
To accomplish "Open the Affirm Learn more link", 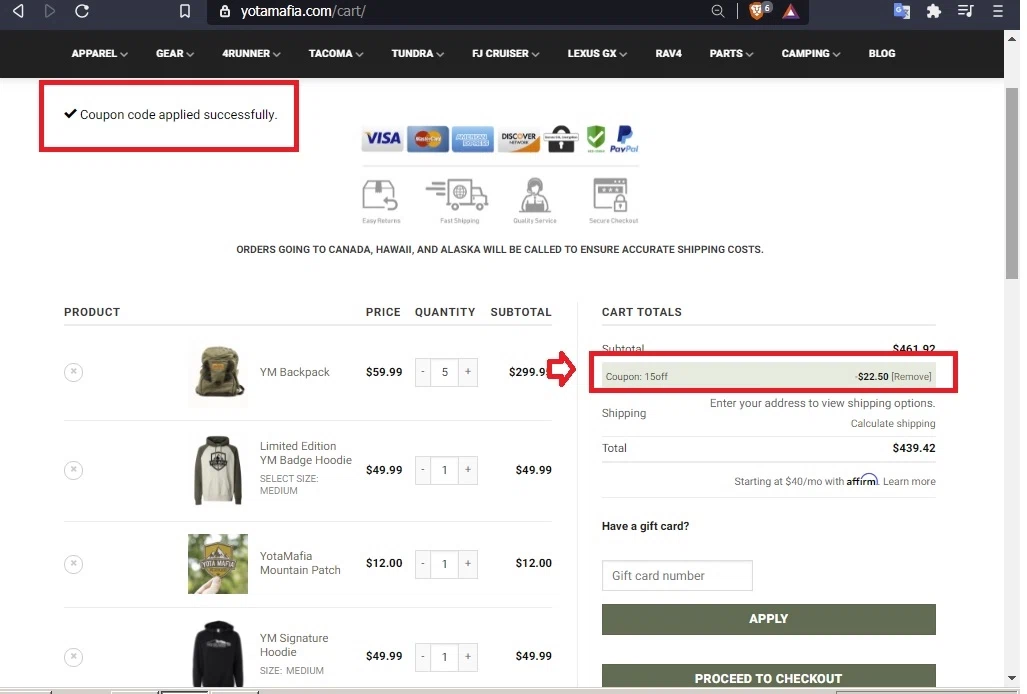I will [909, 481].
